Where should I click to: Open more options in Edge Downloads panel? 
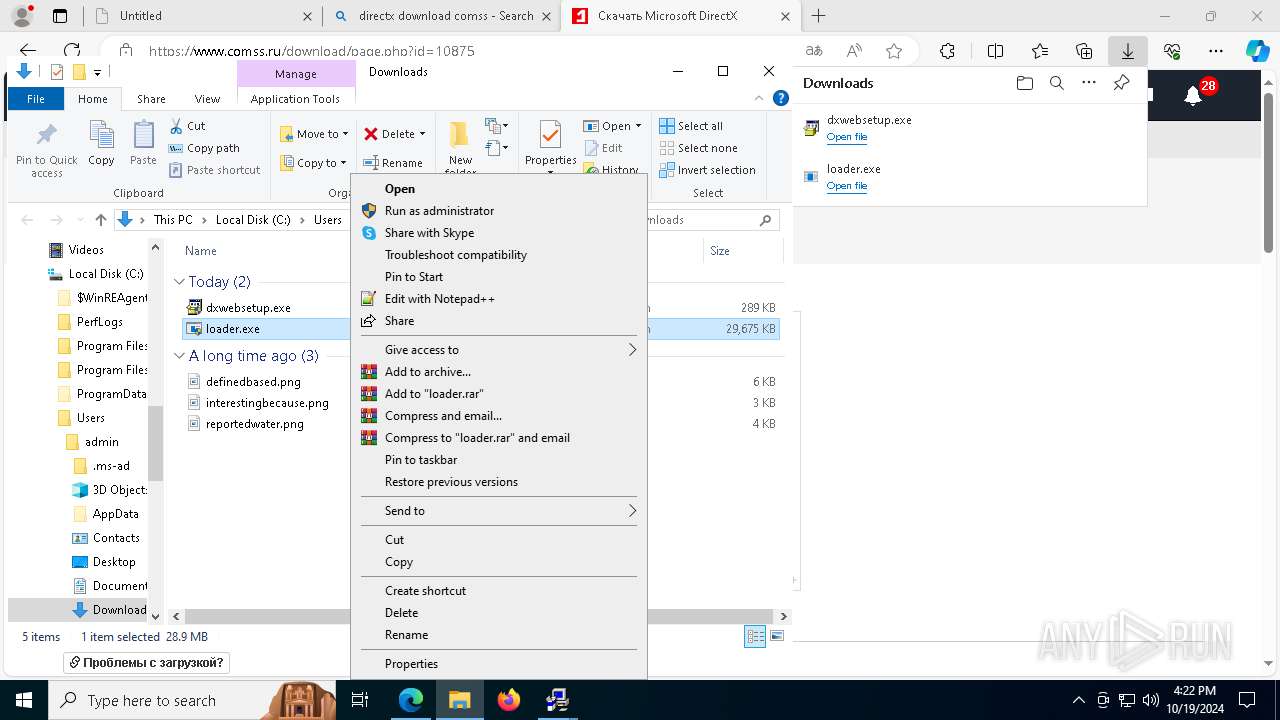(x=1089, y=83)
